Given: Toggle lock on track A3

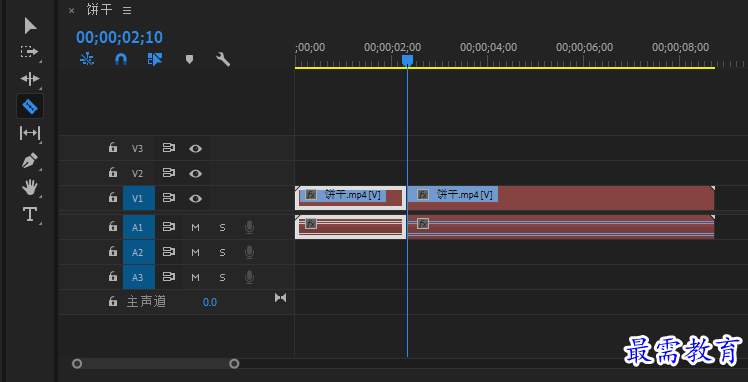Looking at the screenshot, I should tap(113, 277).
